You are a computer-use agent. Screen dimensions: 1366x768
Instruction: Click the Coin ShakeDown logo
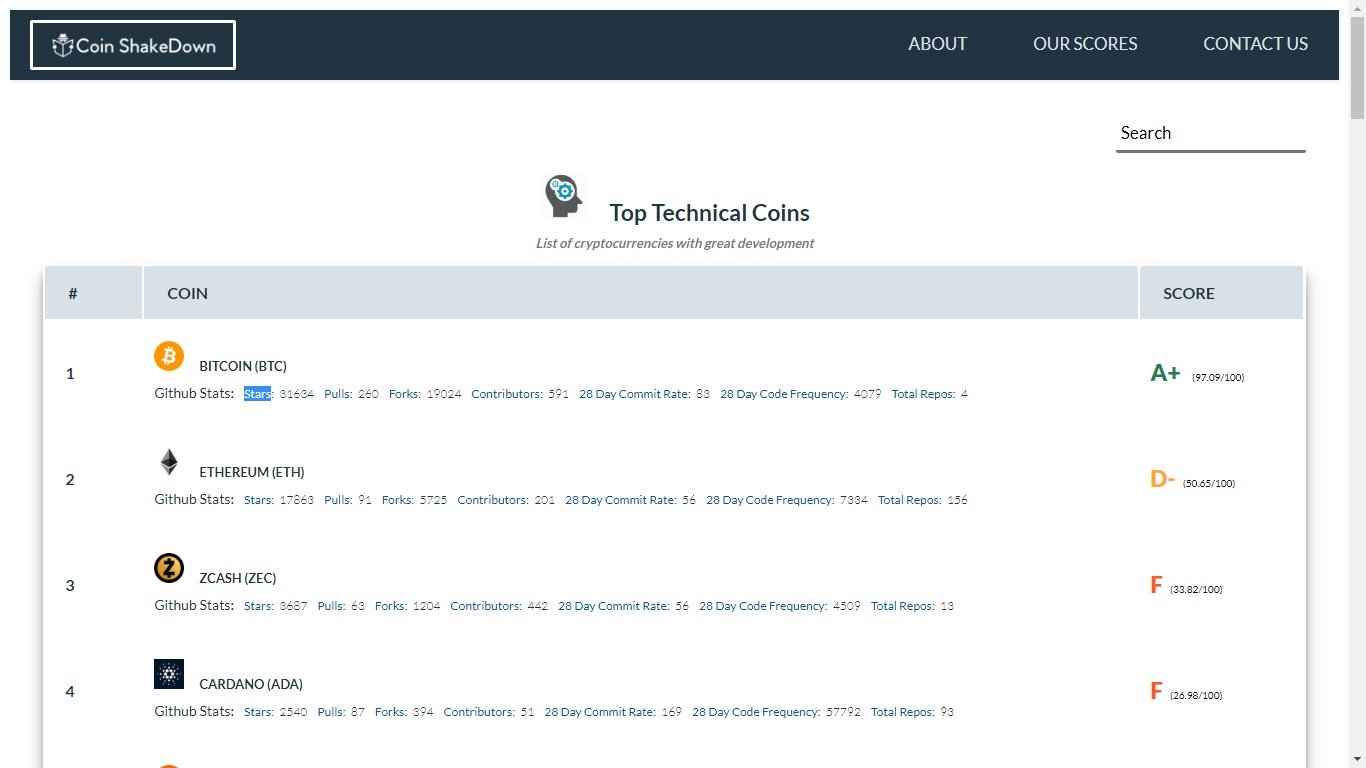pos(133,45)
